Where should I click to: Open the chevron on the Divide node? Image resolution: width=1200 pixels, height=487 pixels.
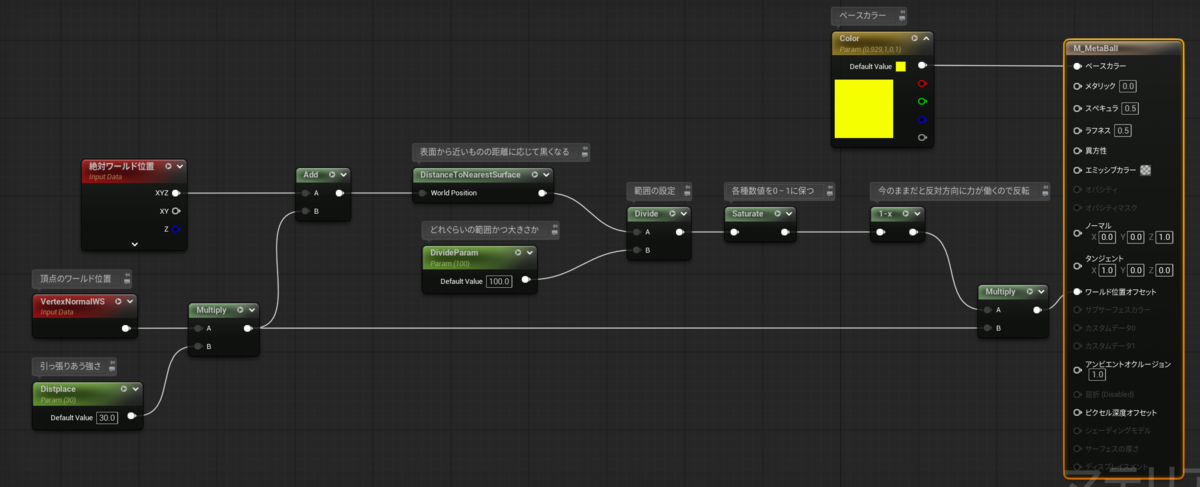pyautogui.click(x=685, y=214)
